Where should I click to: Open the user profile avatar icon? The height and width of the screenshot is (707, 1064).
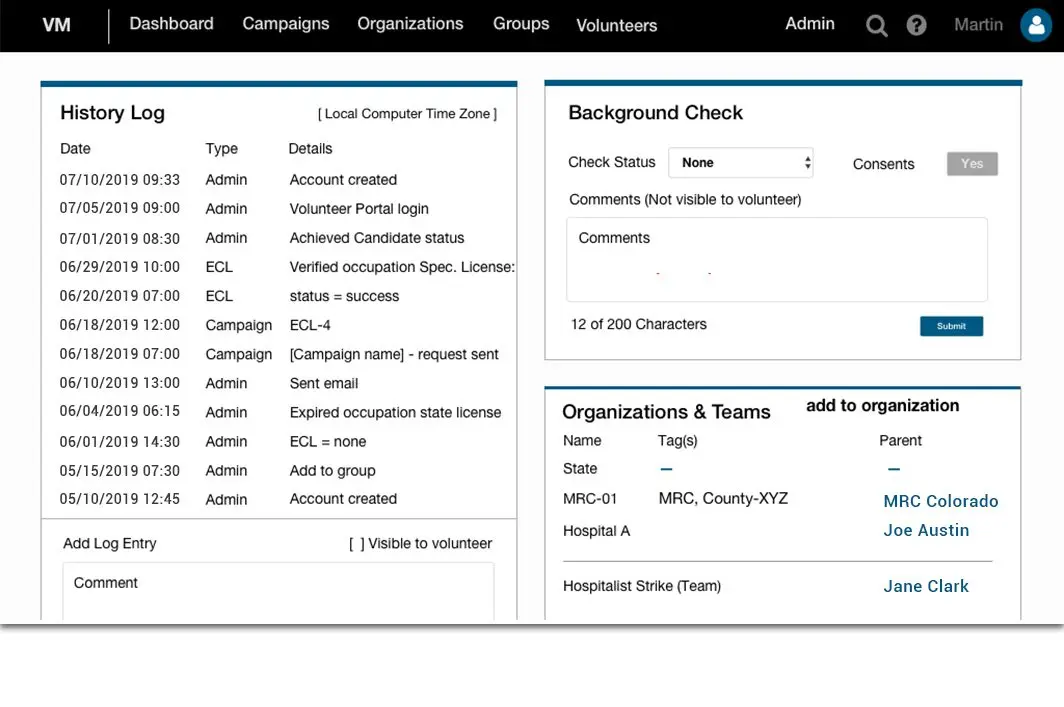pos(1036,25)
